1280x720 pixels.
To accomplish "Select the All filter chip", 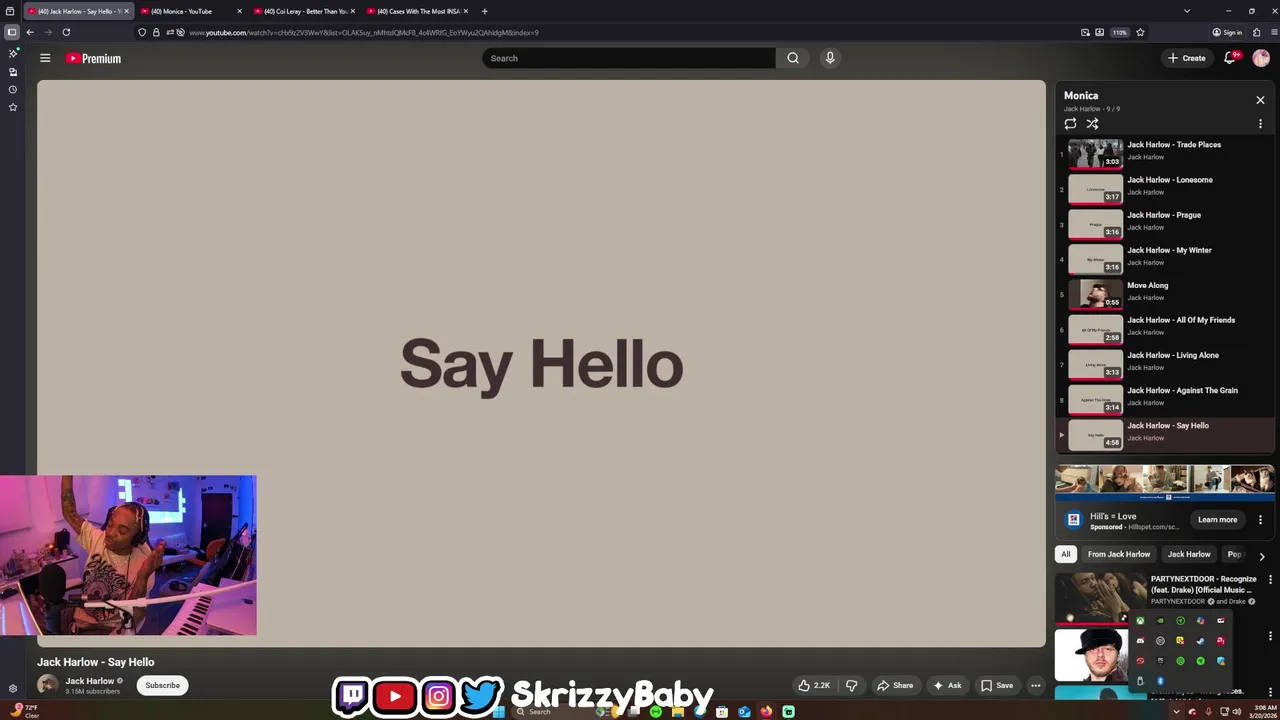I will click(x=1066, y=554).
